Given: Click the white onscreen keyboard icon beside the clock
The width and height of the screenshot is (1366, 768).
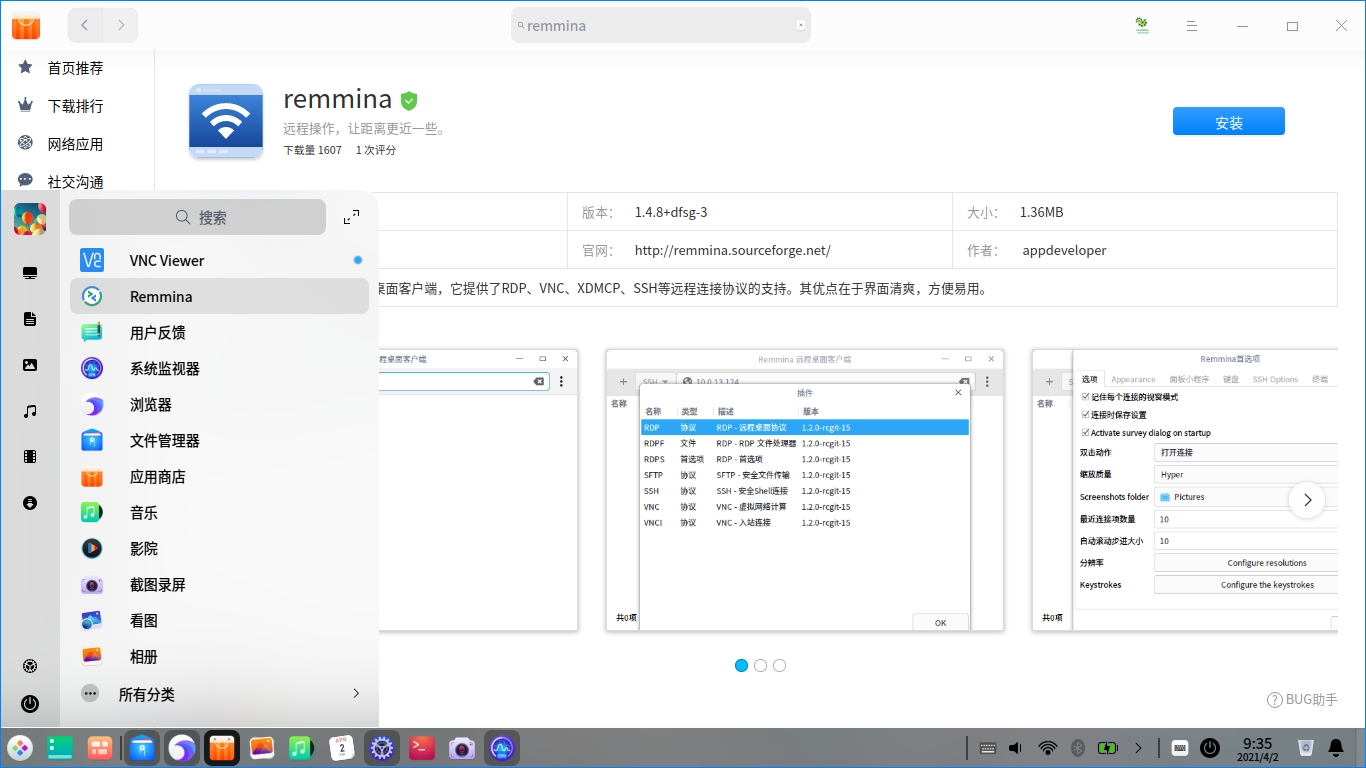Looking at the screenshot, I should coord(1180,748).
